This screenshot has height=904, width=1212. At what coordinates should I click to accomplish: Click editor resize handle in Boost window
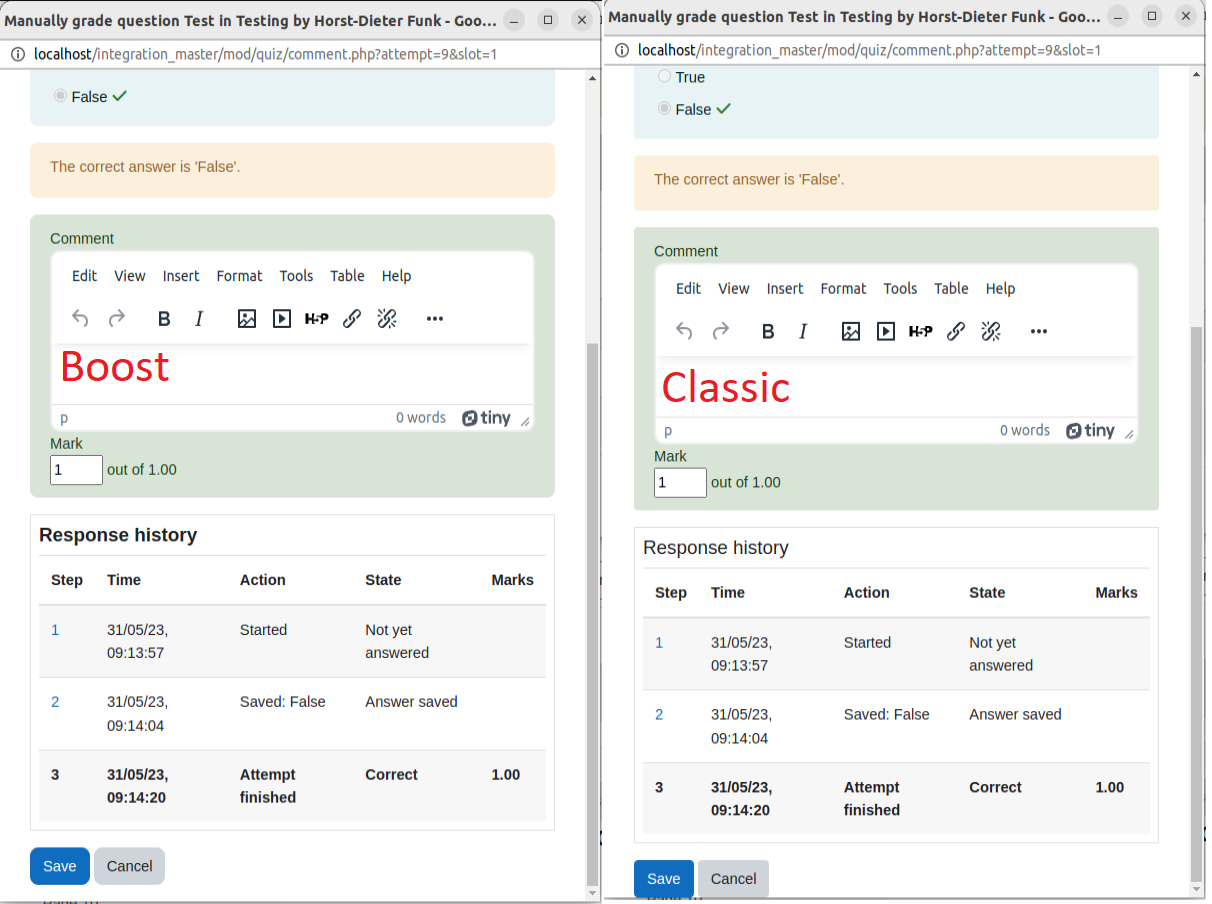(526, 421)
